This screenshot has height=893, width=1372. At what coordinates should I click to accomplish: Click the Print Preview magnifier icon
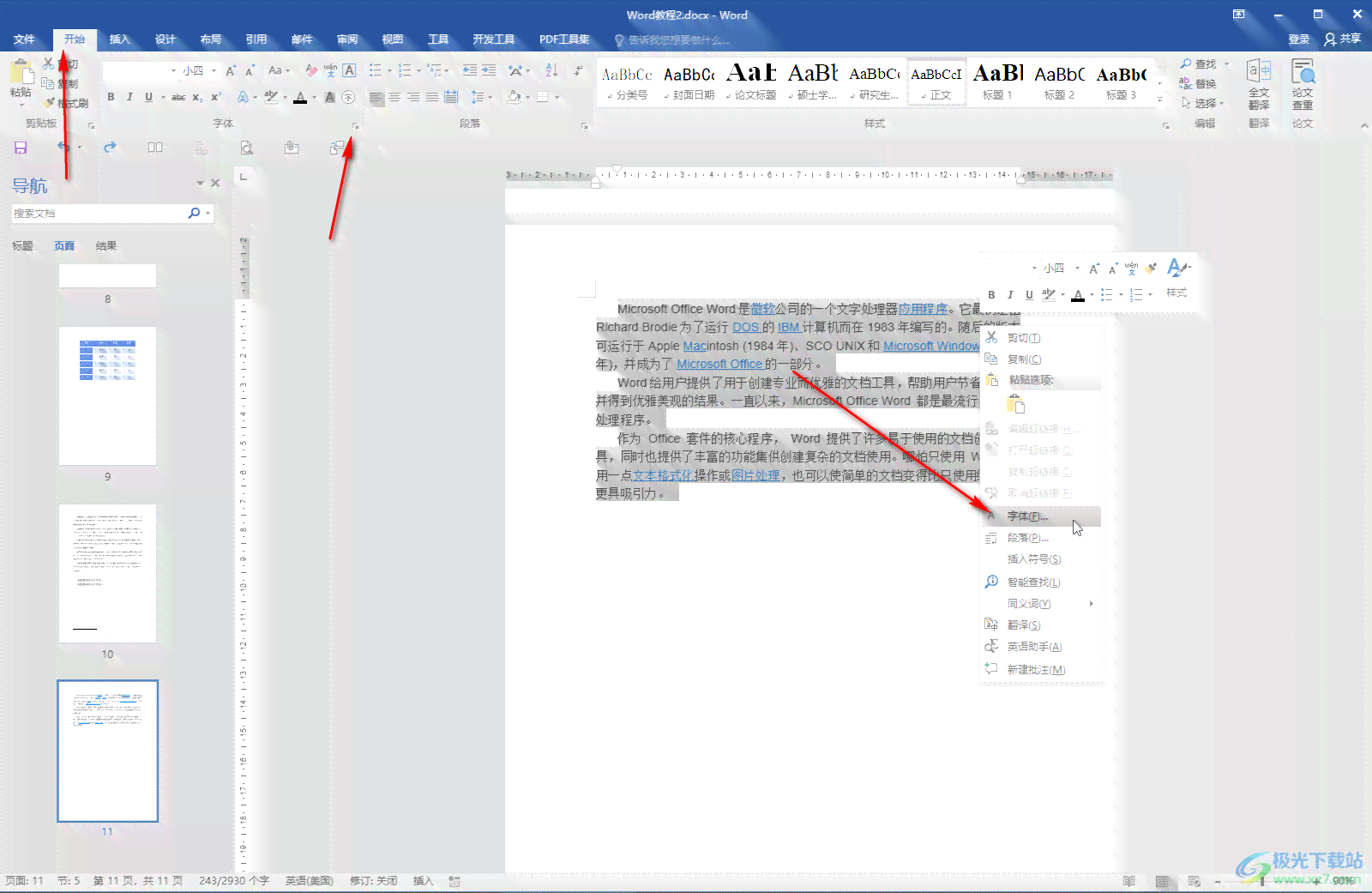pyautogui.click(x=247, y=148)
